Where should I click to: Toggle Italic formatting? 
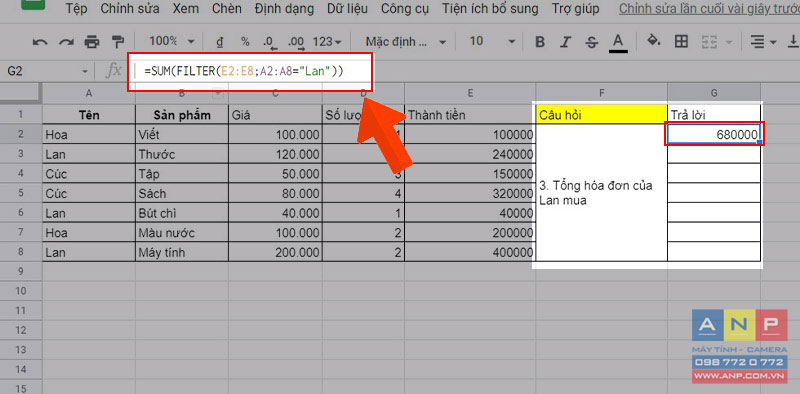tap(566, 42)
